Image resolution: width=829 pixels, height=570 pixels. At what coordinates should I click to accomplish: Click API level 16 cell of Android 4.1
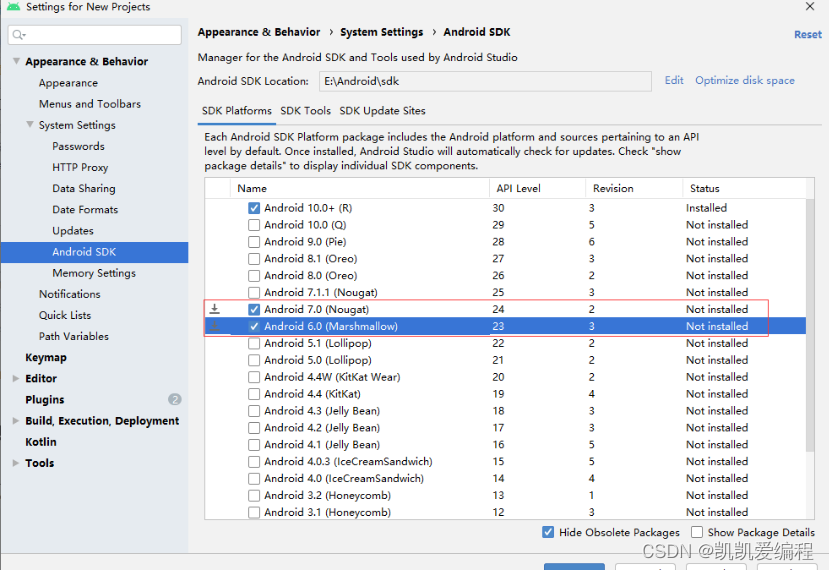[x=498, y=445]
